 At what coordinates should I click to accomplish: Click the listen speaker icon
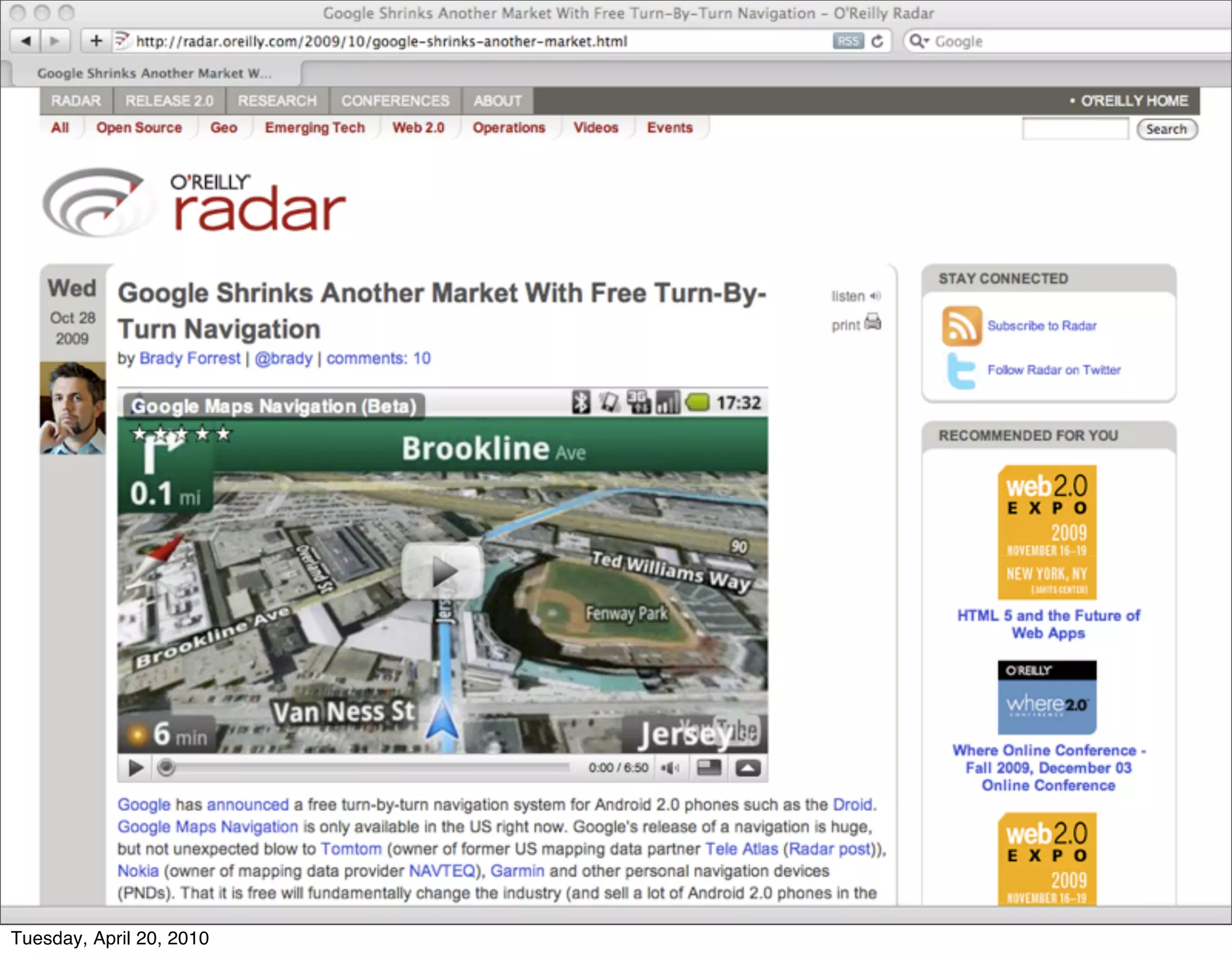tap(876, 296)
